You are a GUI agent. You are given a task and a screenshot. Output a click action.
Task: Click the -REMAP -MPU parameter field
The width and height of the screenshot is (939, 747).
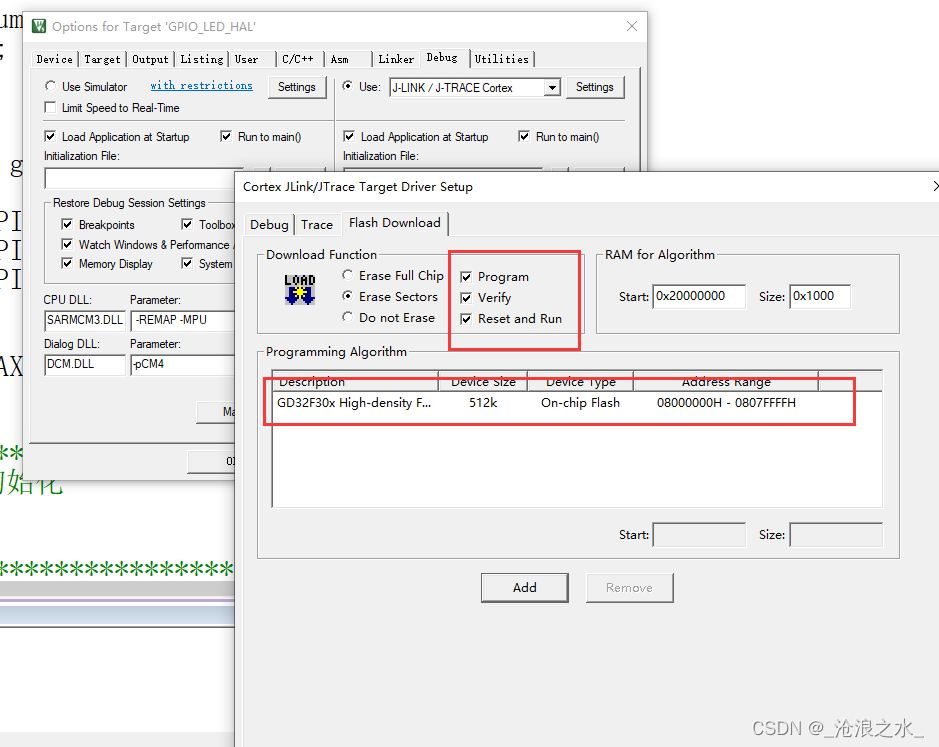(183, 320)
